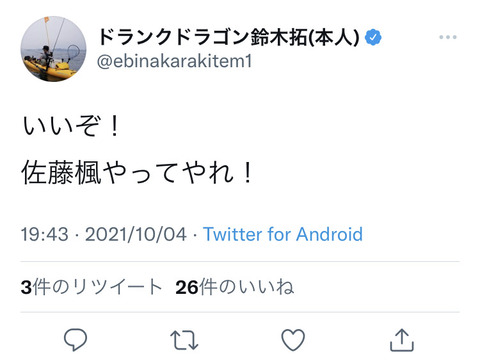Select the name 佐藤楓 in the tweet
Image resolution: width=480 pixels, height=363 pixels.
[61, 172]
